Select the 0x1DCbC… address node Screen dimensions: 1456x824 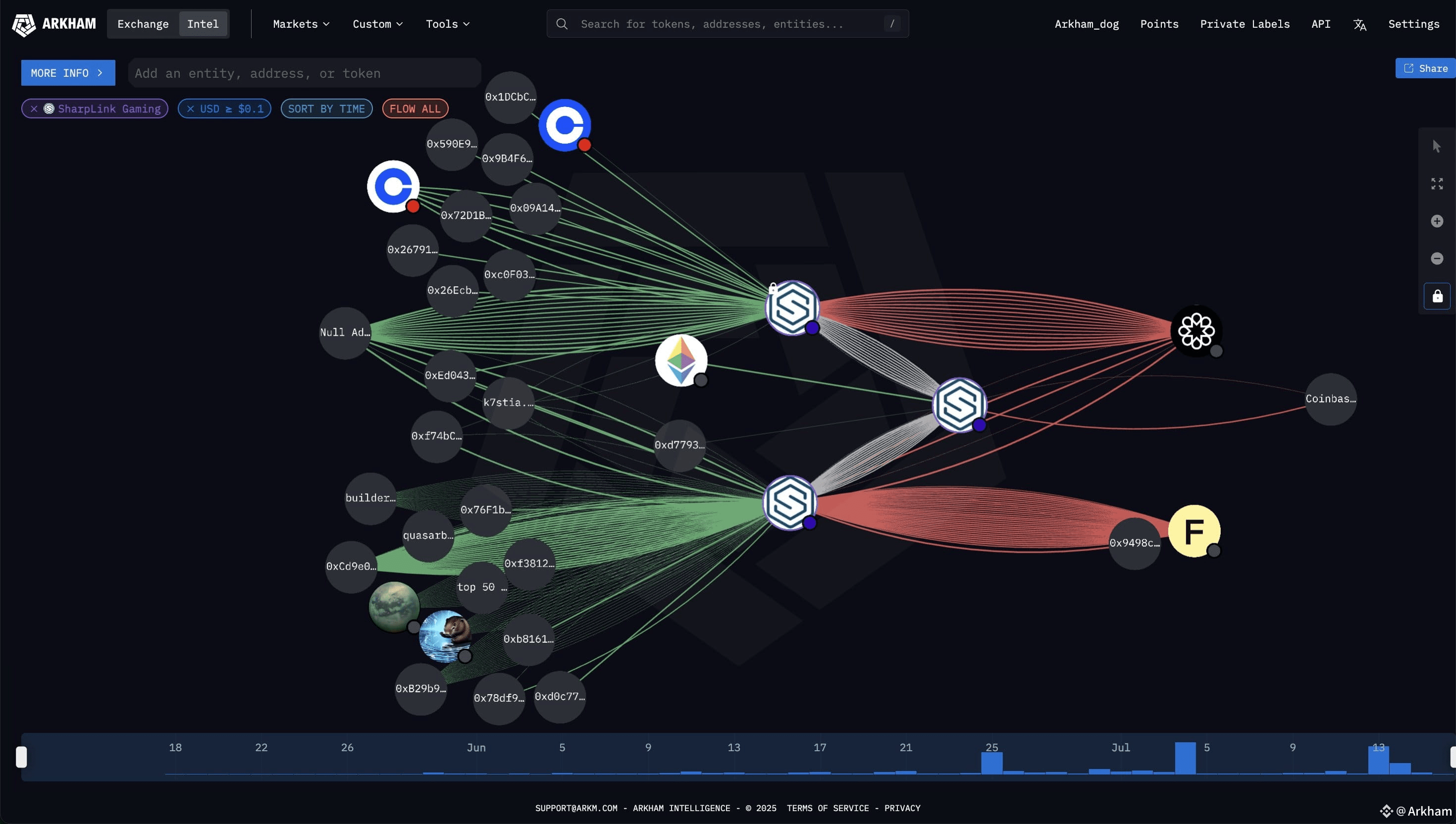[x=511, y=98]
